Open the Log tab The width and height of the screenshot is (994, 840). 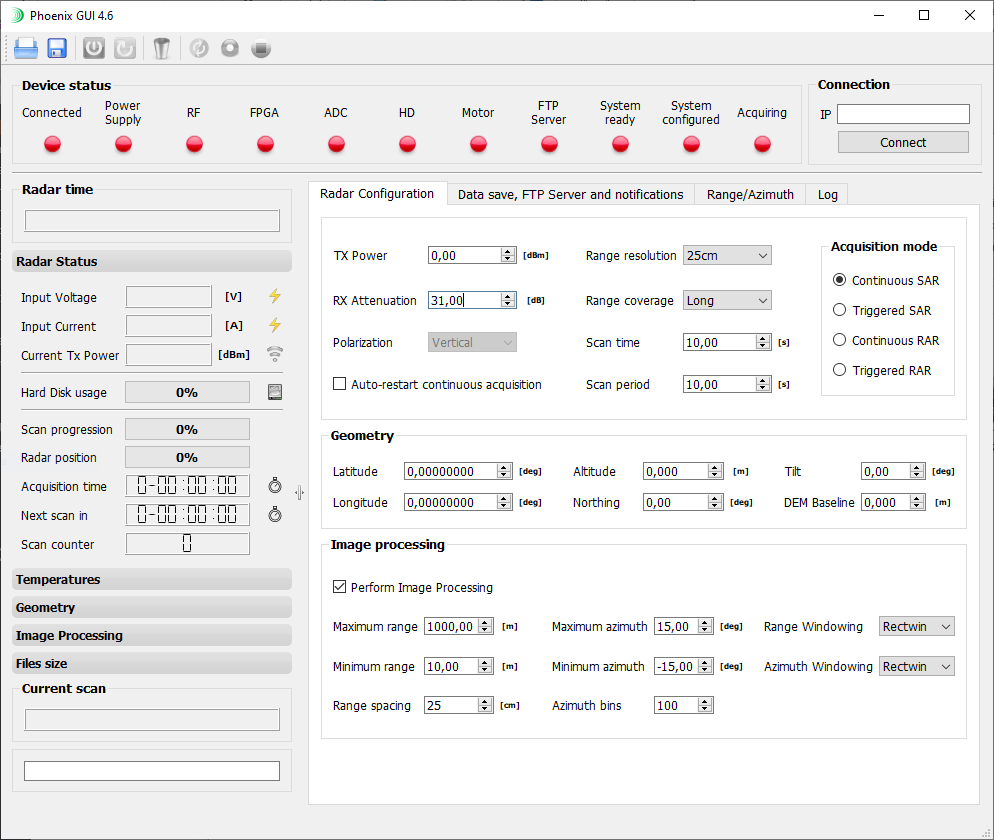point(827,195)
